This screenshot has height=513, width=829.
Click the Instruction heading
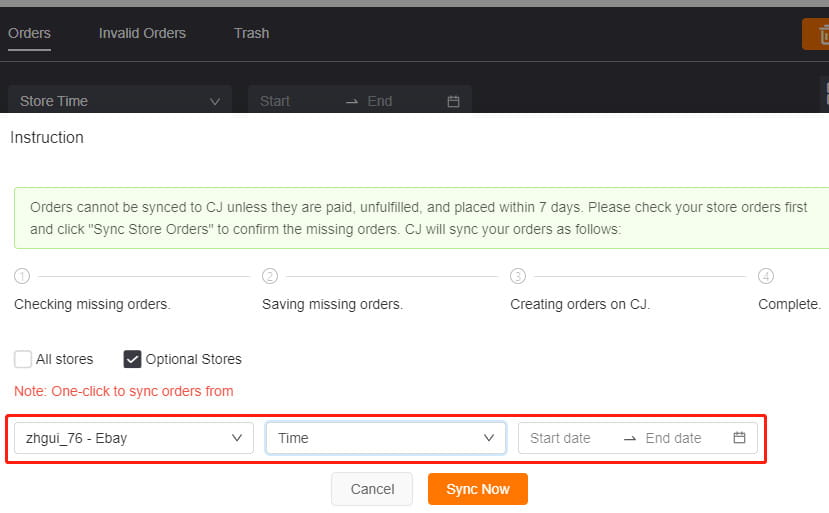47,138
